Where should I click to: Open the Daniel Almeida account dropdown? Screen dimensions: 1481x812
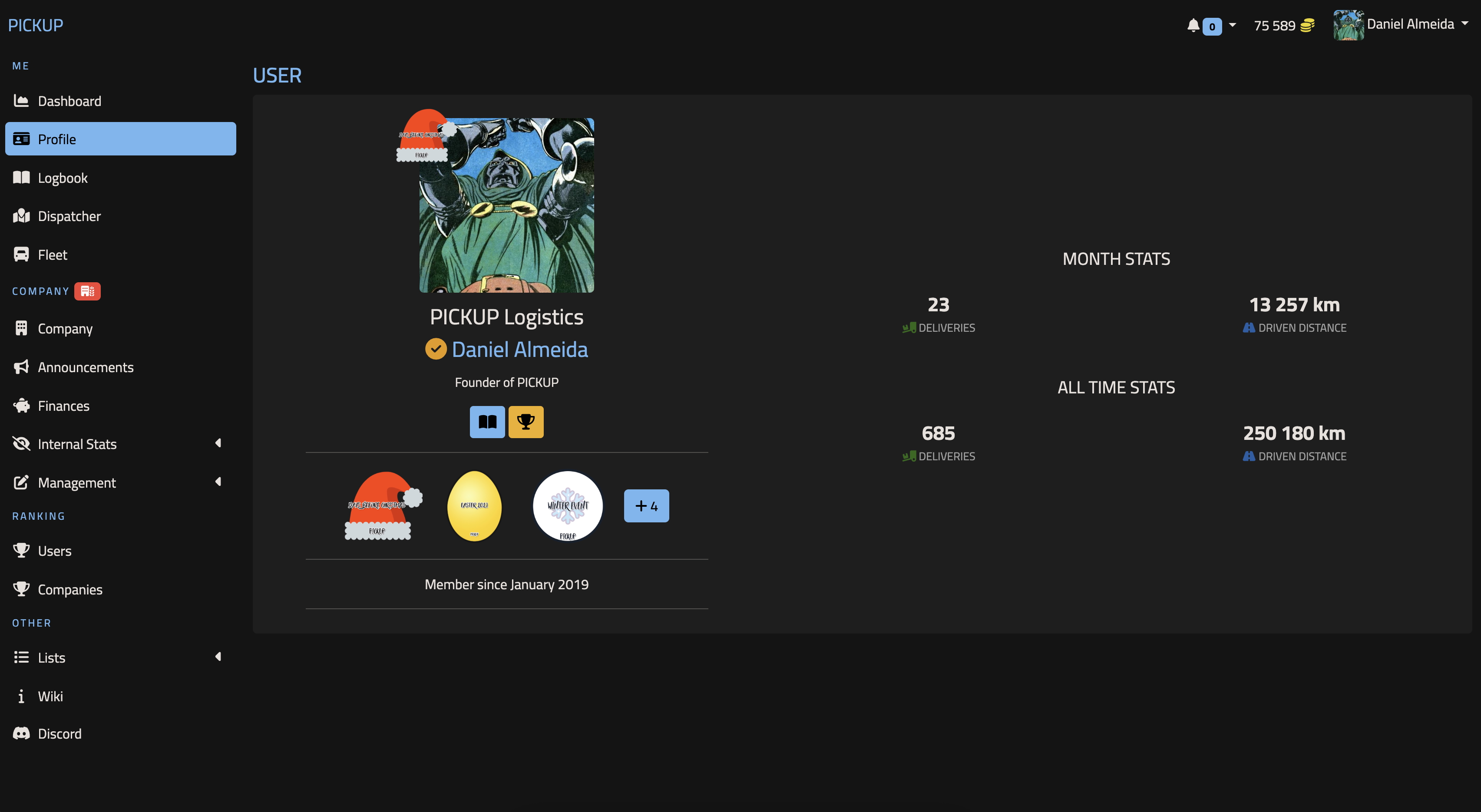tap(1410, 24)
